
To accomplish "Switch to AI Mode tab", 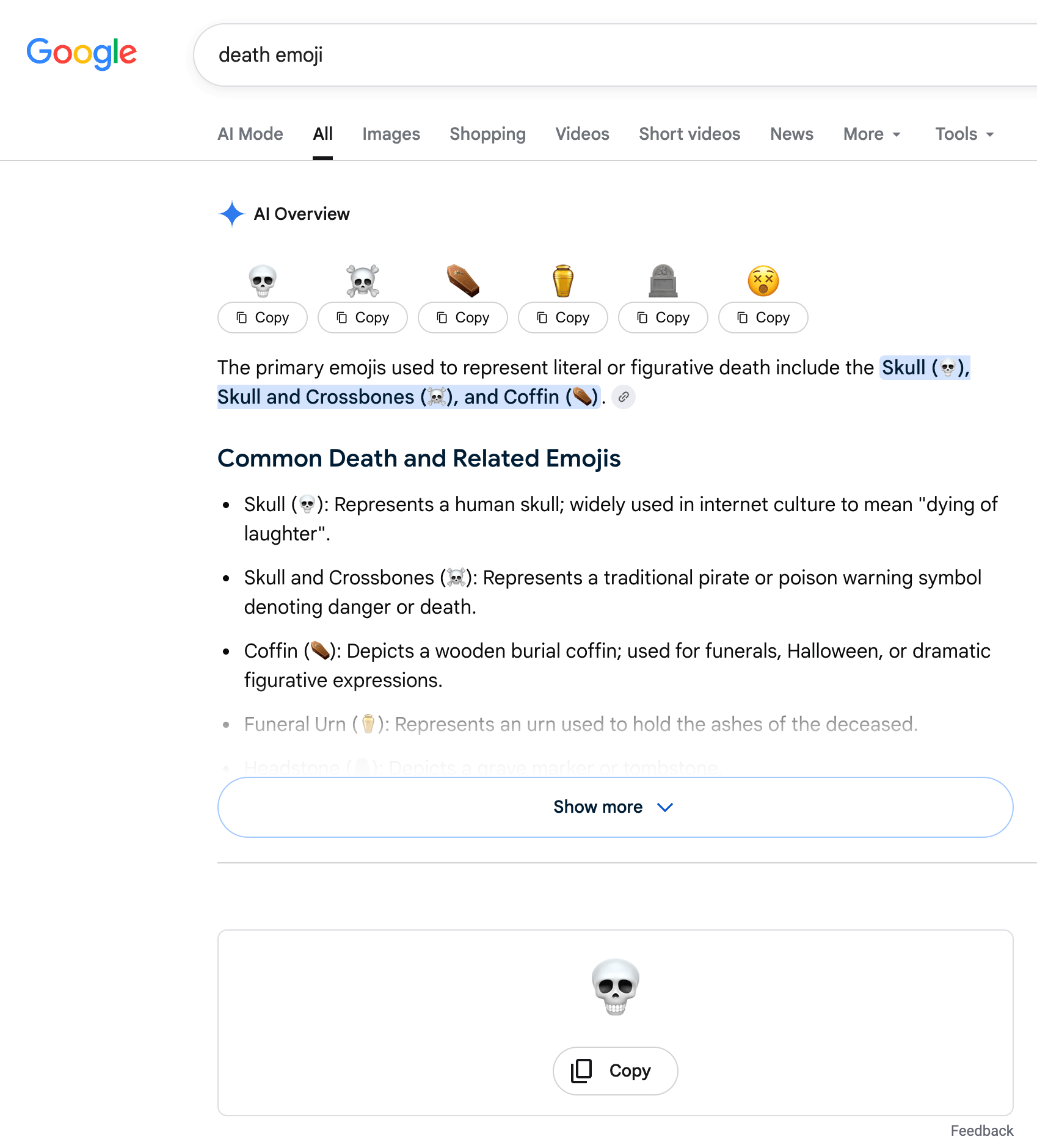I will [x=250, y=134].
